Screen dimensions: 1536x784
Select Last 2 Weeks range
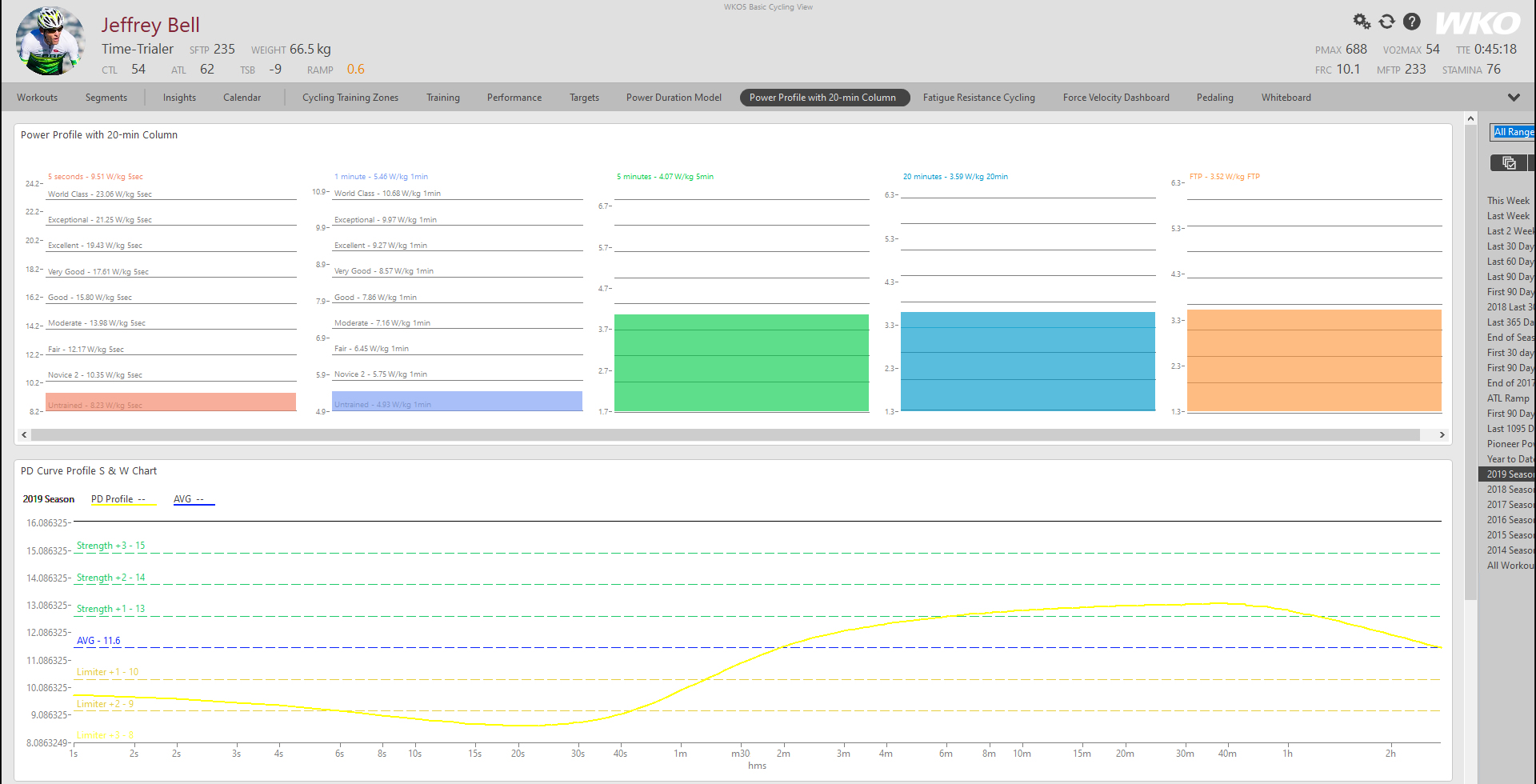coord(1510,231)
